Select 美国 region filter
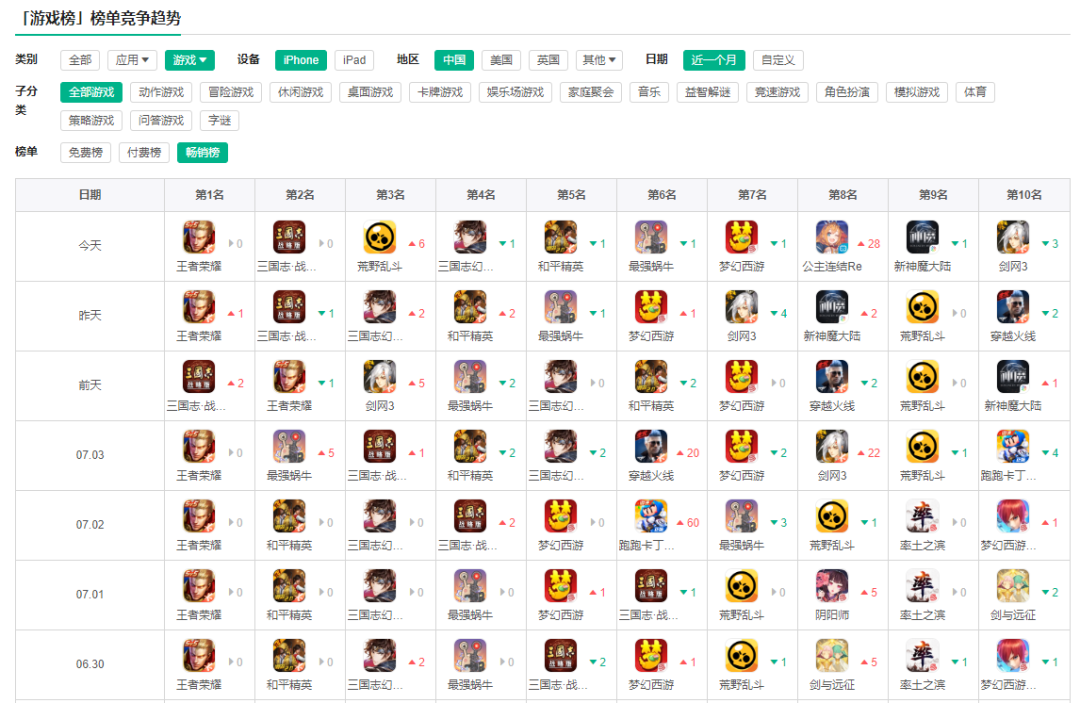Image resolution: width=1080 pixels, height=703 pixels. point(501,61)
